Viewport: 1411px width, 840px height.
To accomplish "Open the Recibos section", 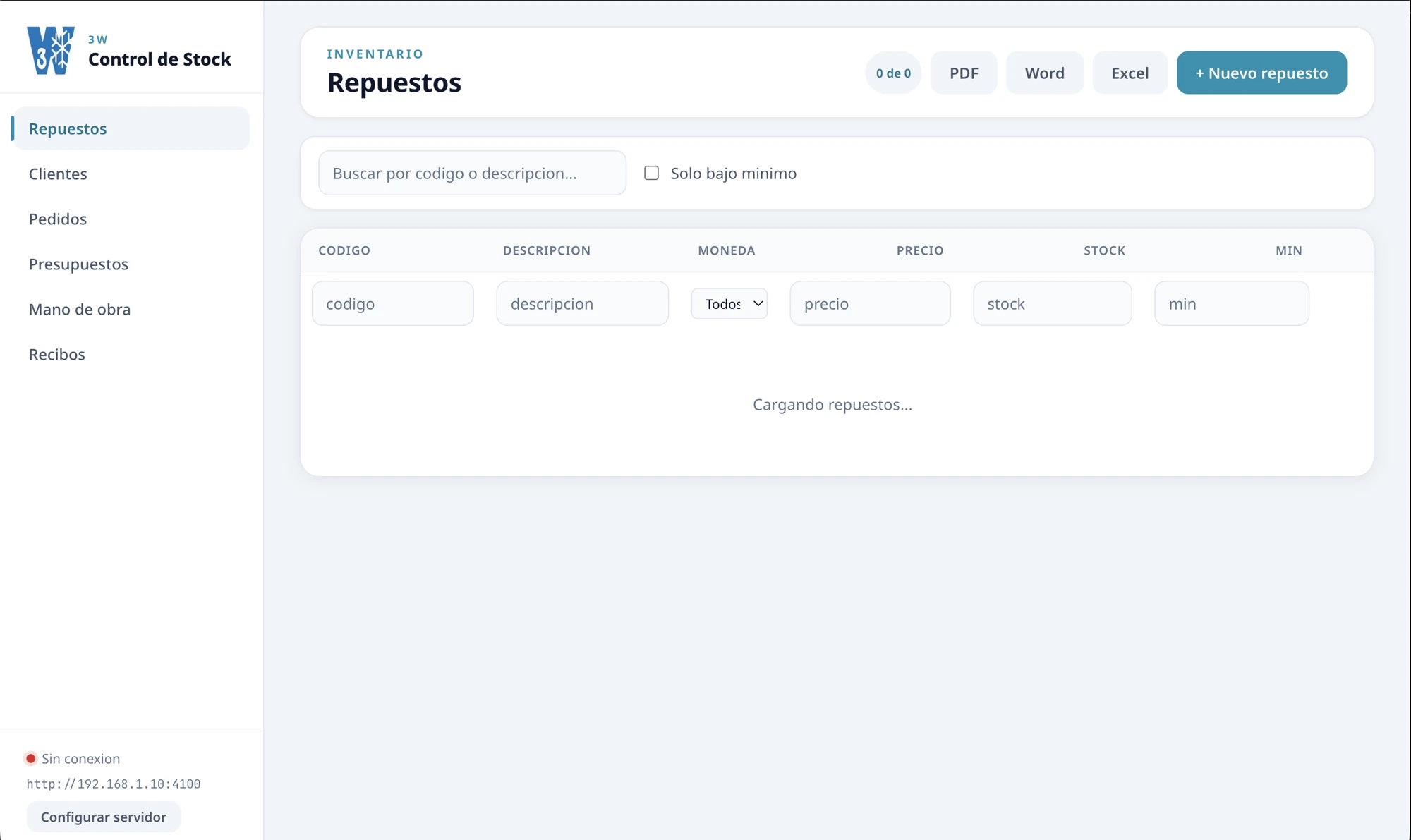I will (132, 354).
